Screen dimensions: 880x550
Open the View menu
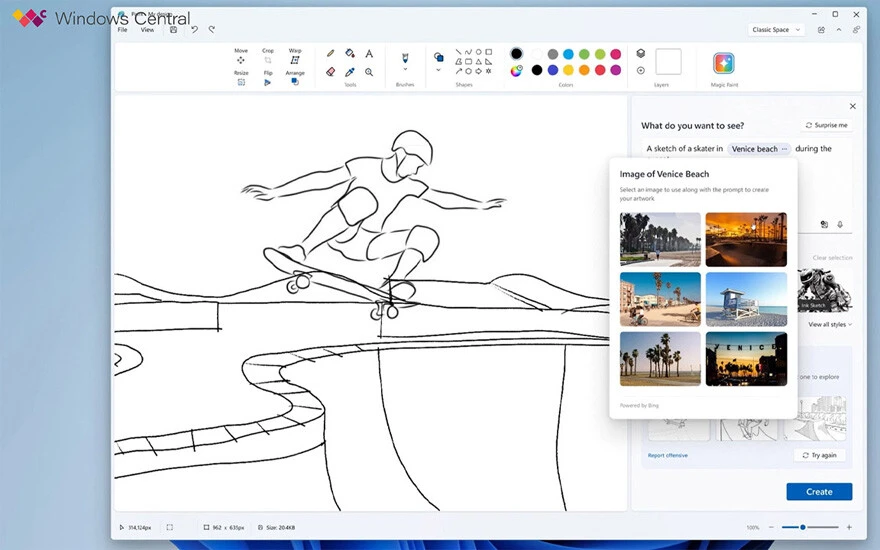pyautogui.click(x=147, y=30)
